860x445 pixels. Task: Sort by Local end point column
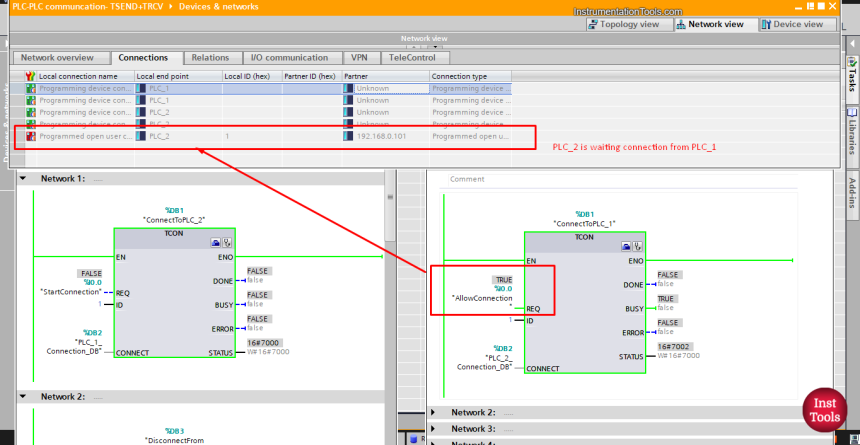point(179,76)
